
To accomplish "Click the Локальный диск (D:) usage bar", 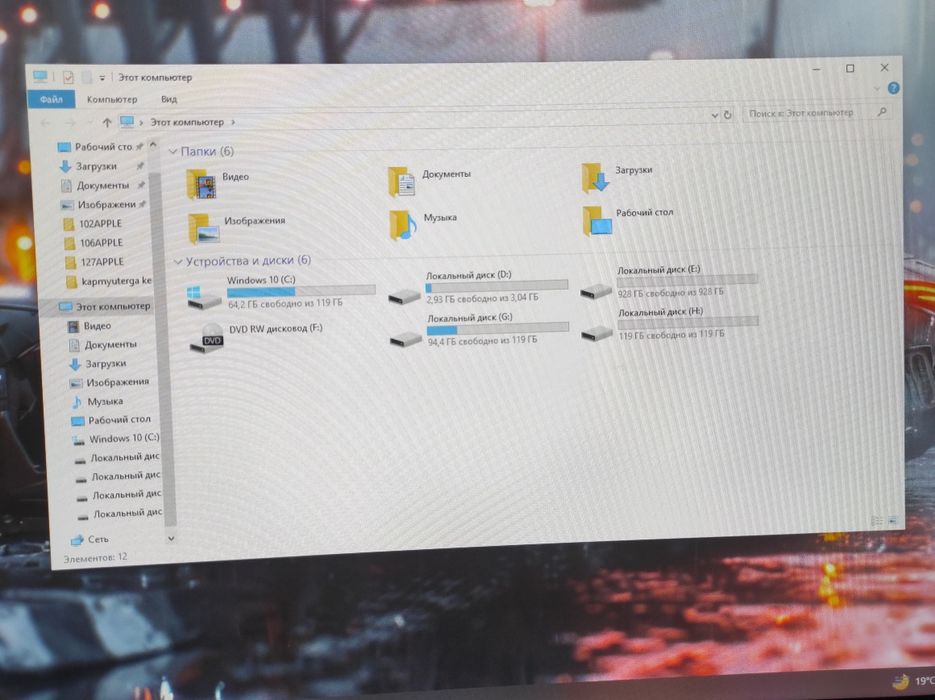I will 497,286.
